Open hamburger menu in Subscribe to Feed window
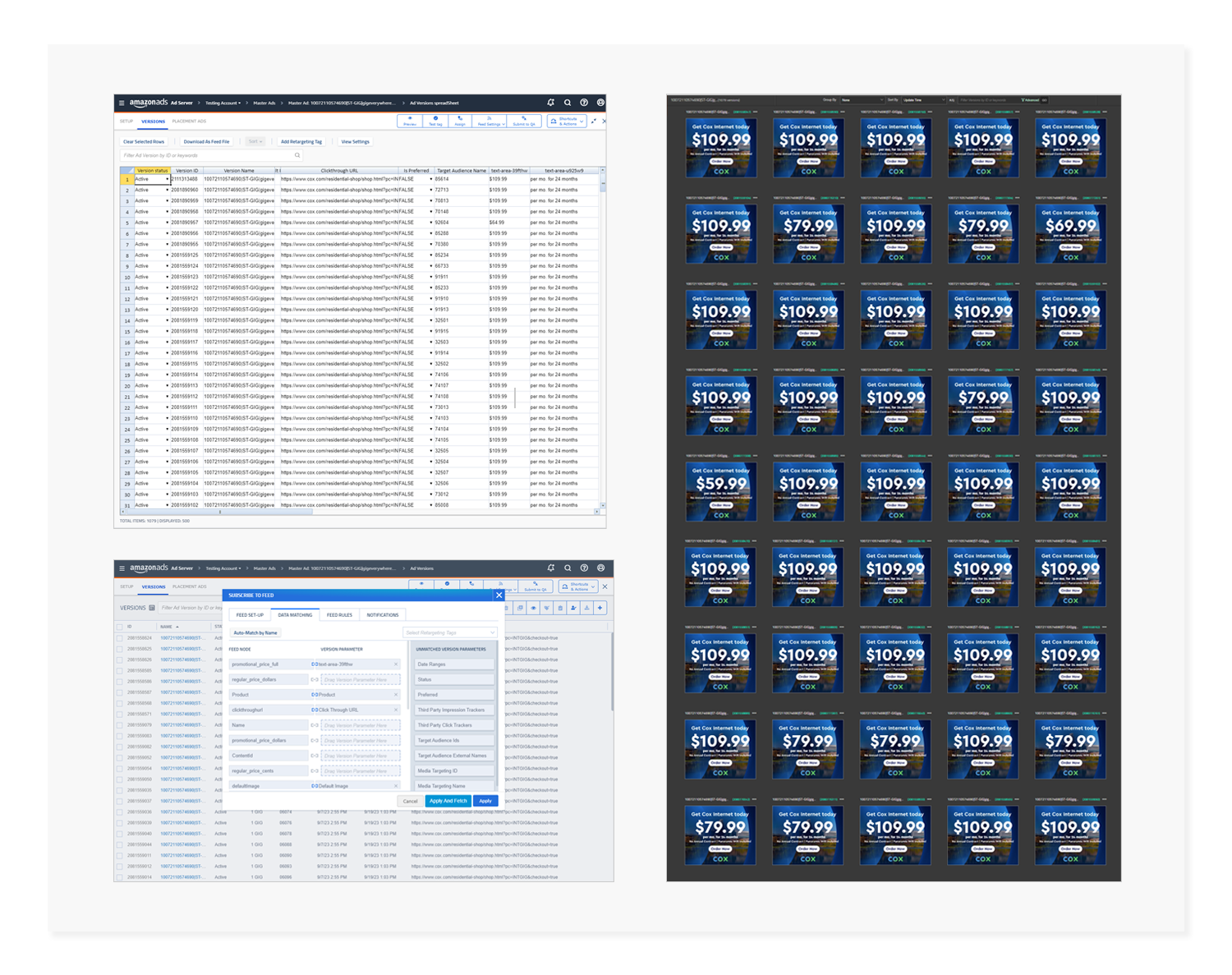This screenshot has width=1232, height=975. click(x=122, y=568)
